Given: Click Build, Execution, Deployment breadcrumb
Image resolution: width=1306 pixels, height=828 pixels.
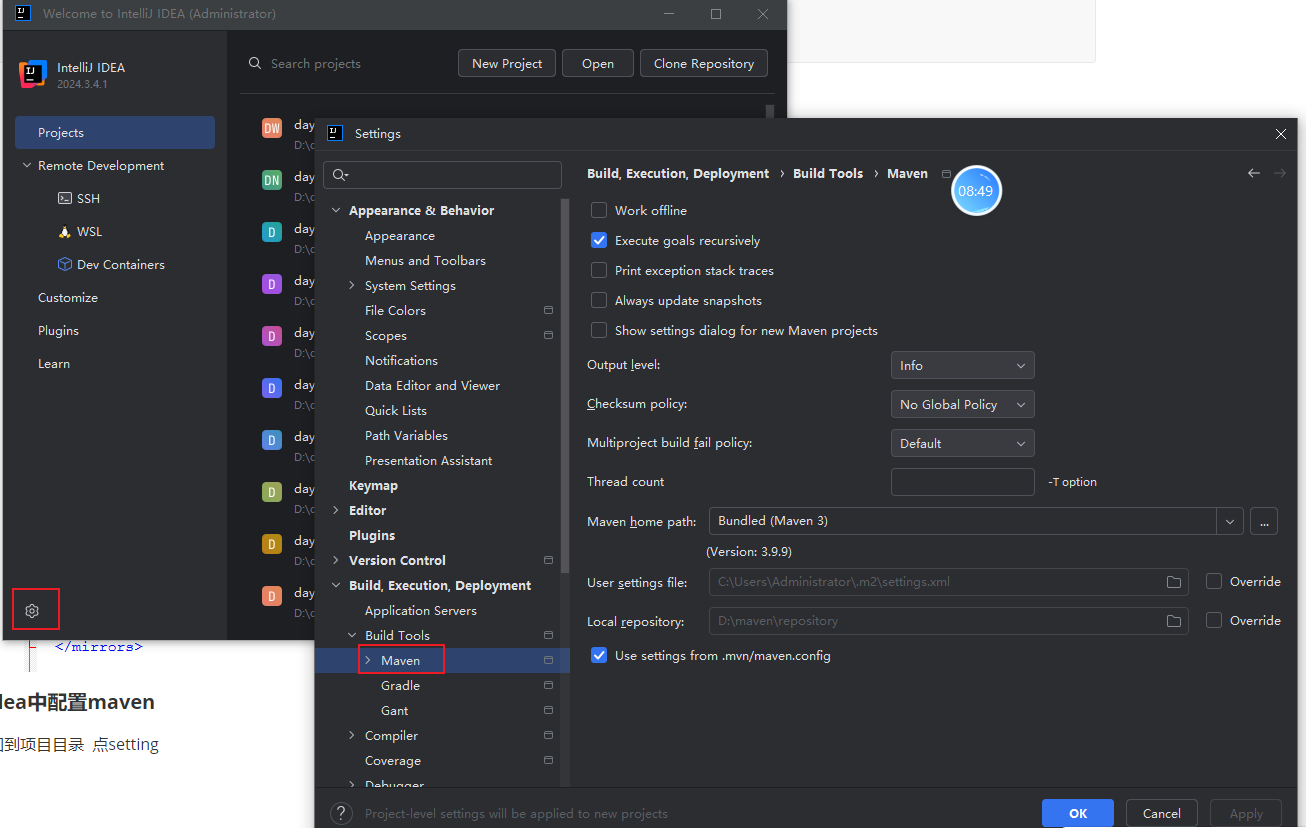Looking at the screenshot, I should pyautogui.click(x=678, y=173).
